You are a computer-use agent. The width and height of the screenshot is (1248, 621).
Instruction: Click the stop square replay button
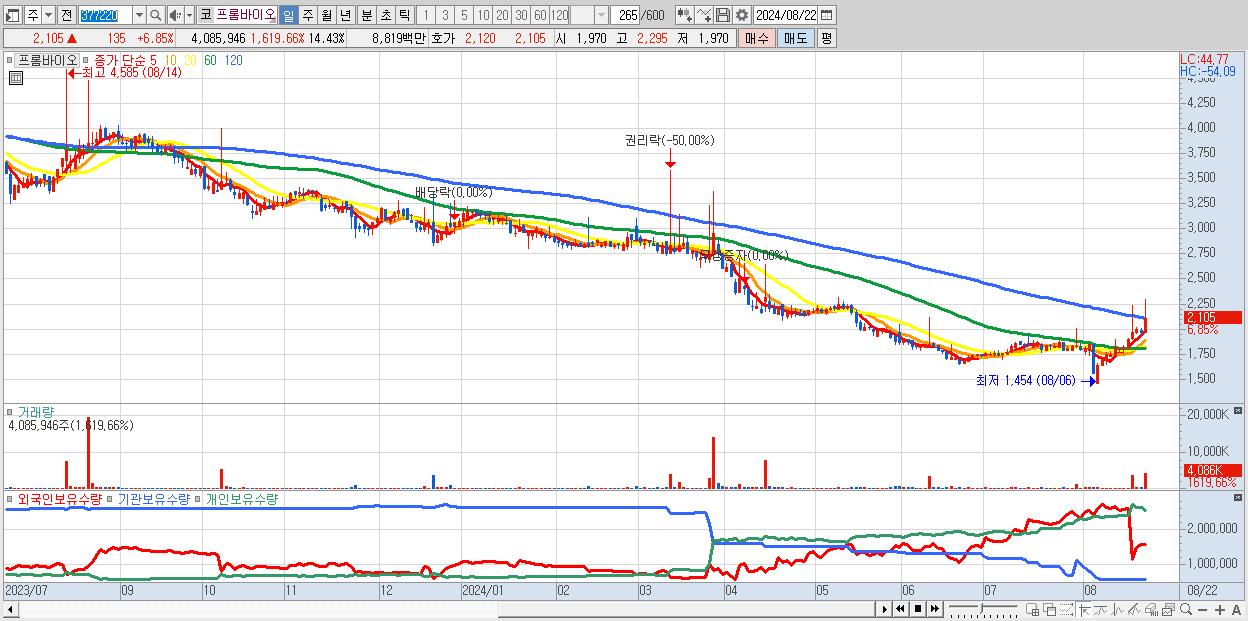[x=917, y=609]
